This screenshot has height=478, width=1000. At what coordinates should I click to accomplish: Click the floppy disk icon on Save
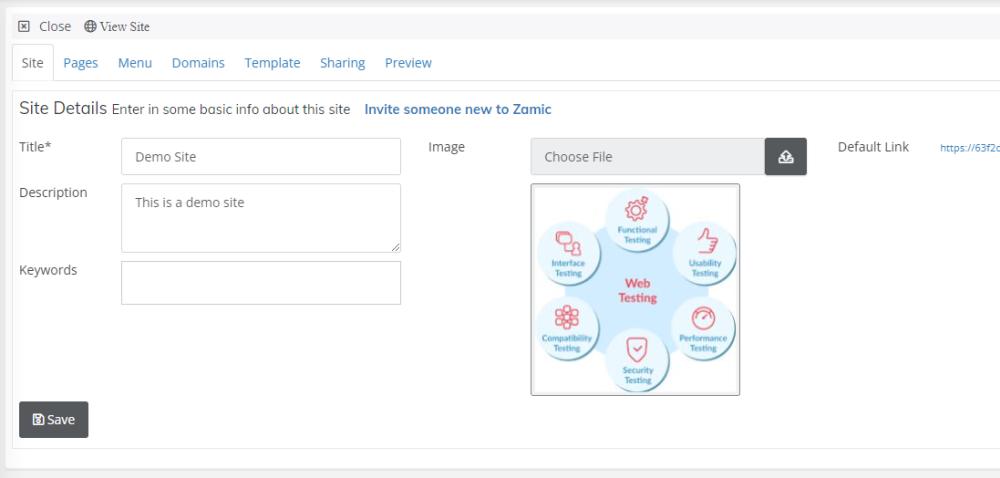(x=38, y=420)
